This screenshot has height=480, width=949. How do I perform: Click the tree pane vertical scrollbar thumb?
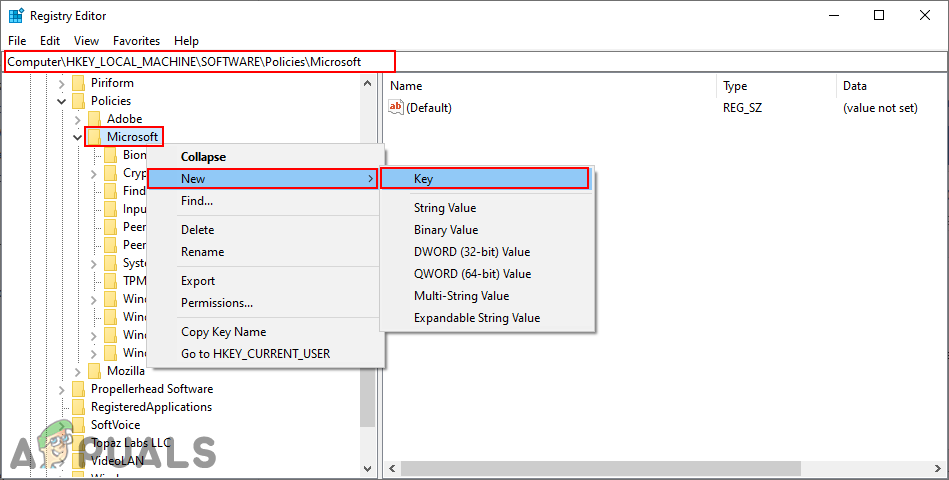[x=367, y=398]
